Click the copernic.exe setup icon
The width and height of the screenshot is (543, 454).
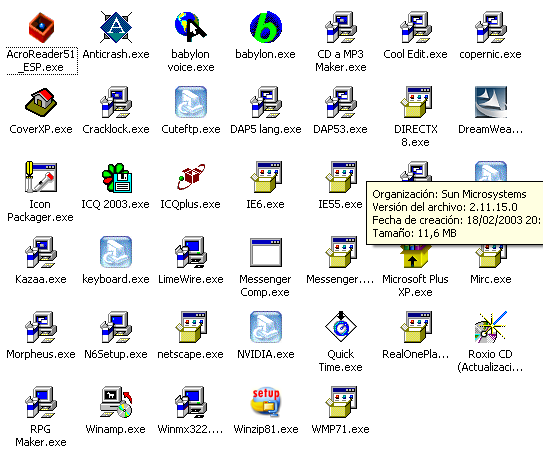491,27
